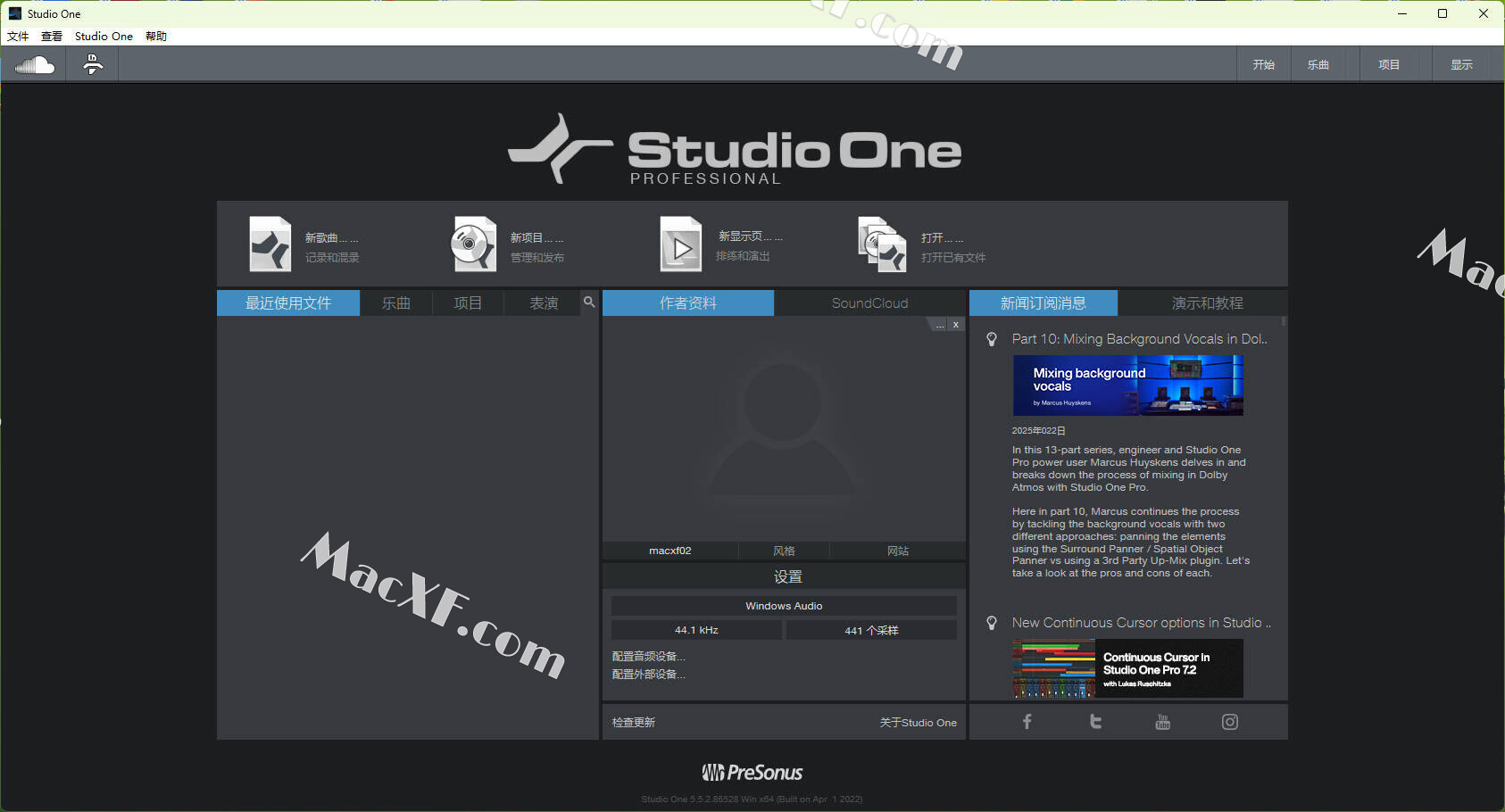Click 检查更新 link

pyautogui.click(x=634, y=722)
